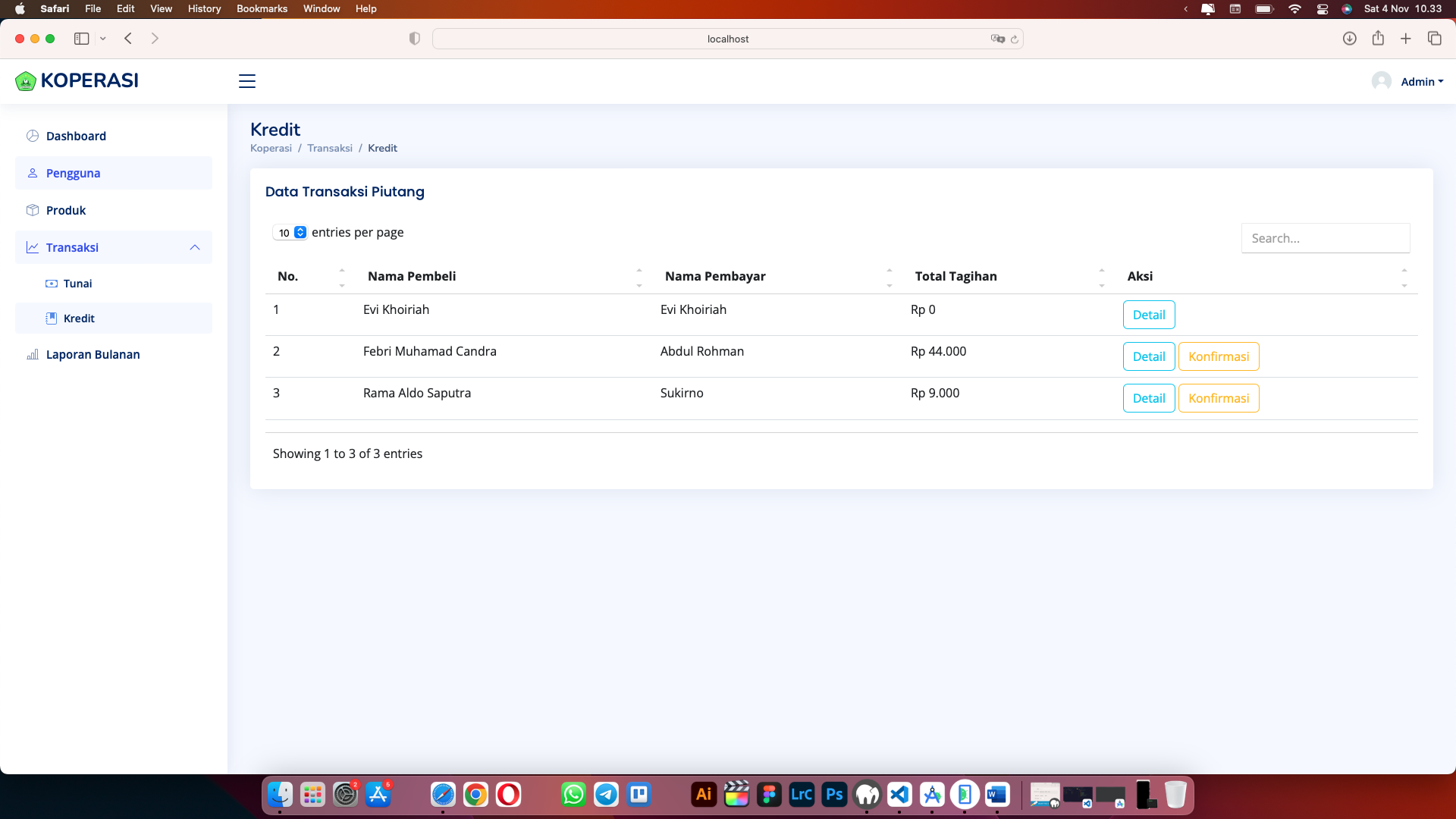The height and width of the screenshot is (819, 1456).
Task: Toggle Safari sidebar panel button
Action: [82, 39]
